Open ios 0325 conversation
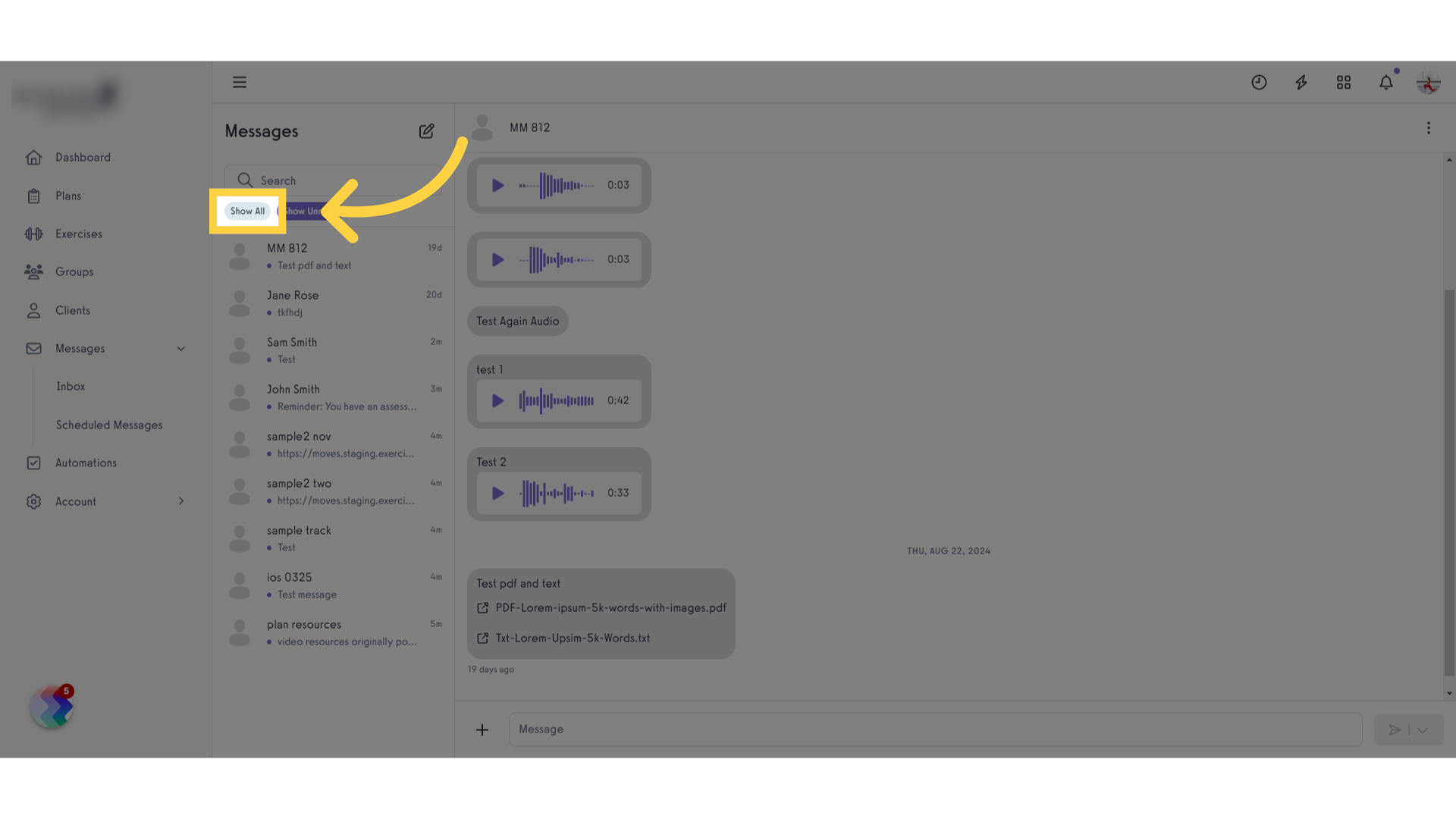Screen dimensions: 1456x819 click(334, 585)
